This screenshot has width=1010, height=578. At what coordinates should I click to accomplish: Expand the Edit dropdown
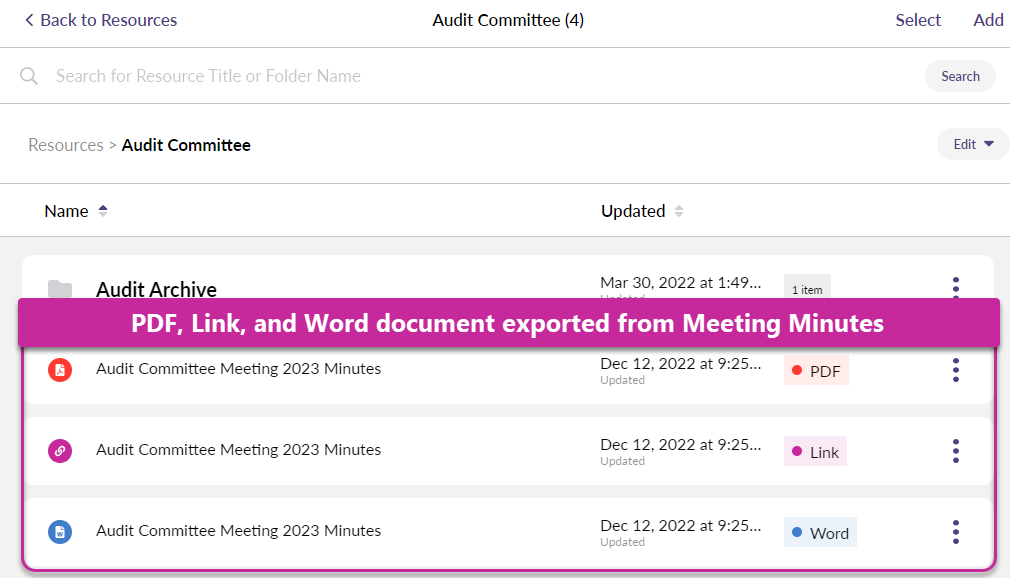[973, 144]
